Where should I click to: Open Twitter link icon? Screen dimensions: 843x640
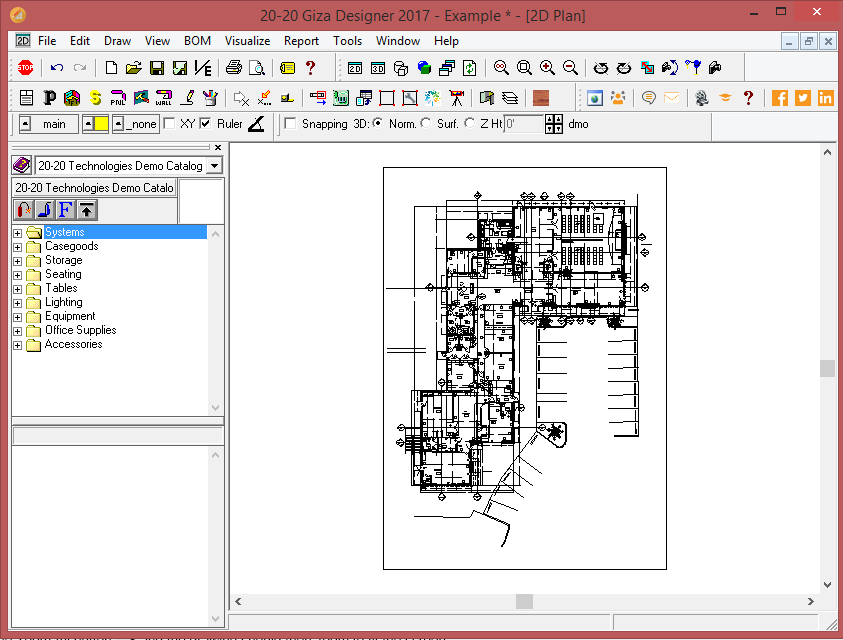[803, 98]
